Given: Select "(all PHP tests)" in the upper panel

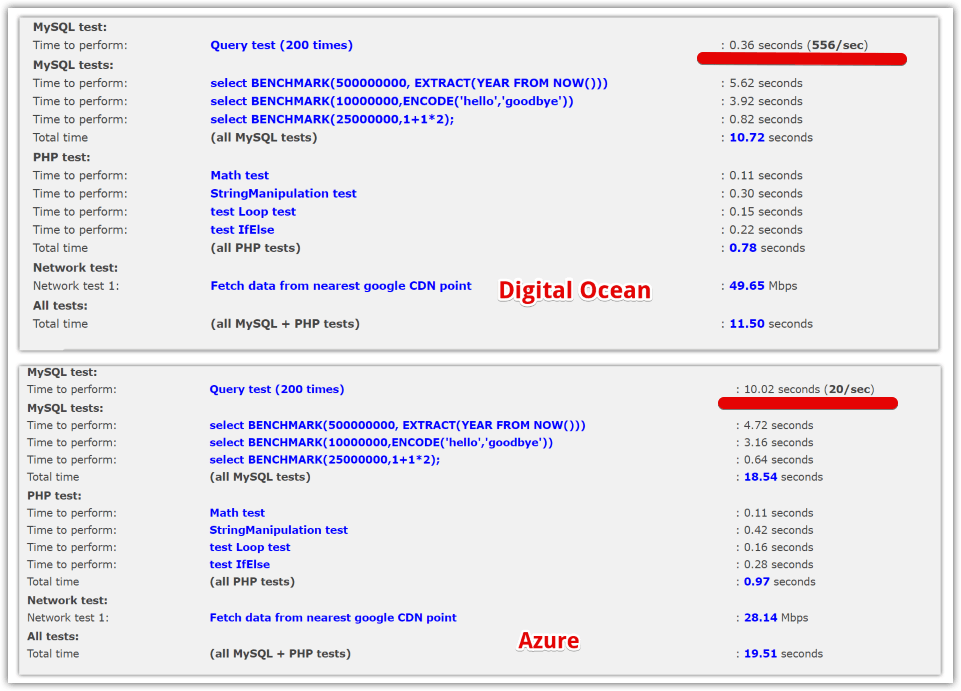Looking at the screenshot, I should pos(256,248).
